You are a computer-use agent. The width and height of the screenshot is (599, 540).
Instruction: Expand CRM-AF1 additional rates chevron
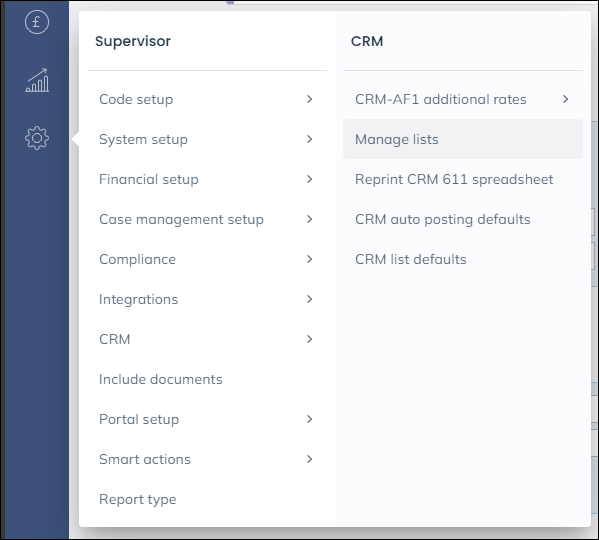point(565,99)
